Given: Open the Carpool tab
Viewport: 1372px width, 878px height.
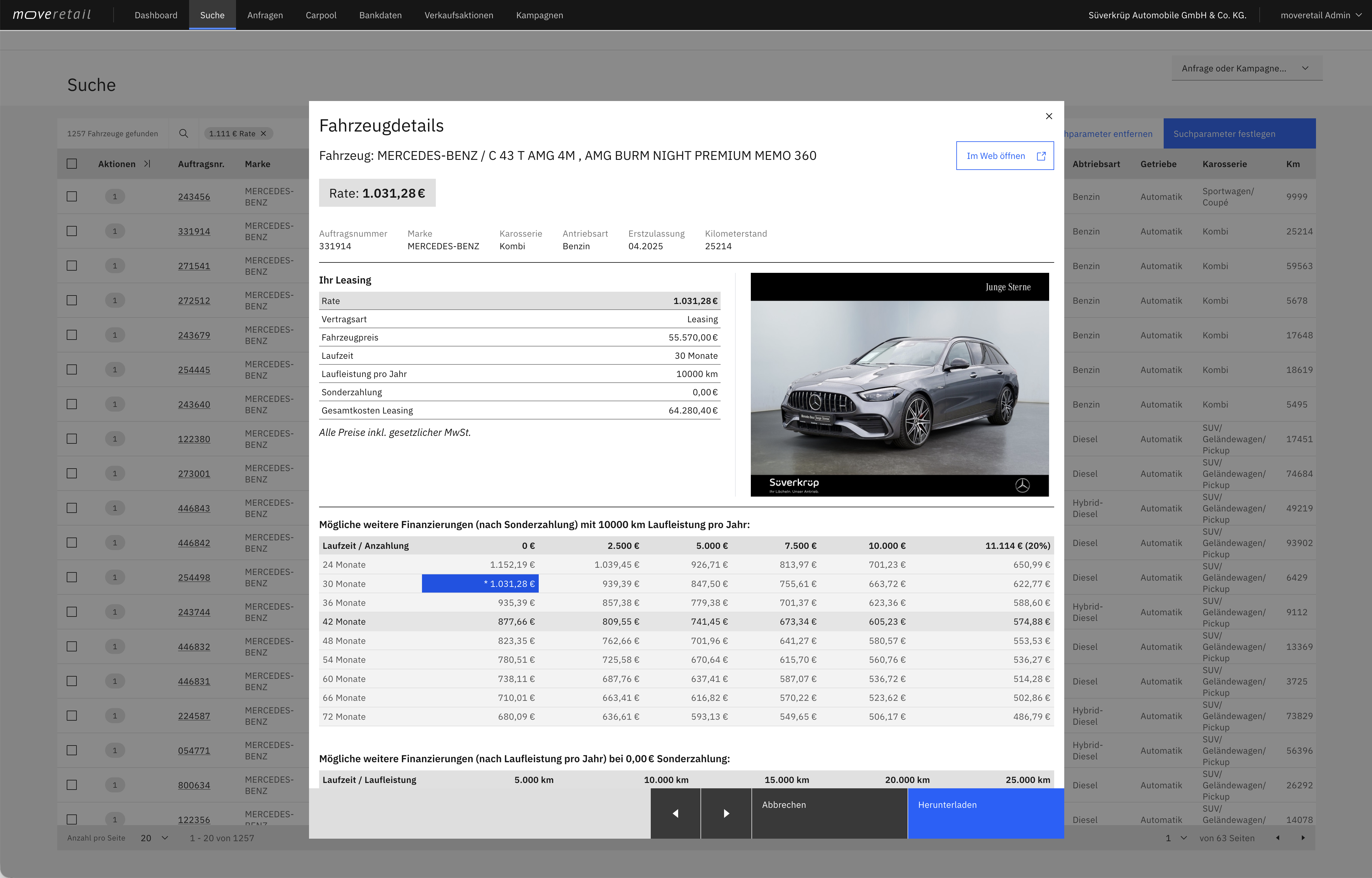Looking at the screenshot, I should (321, 15).
